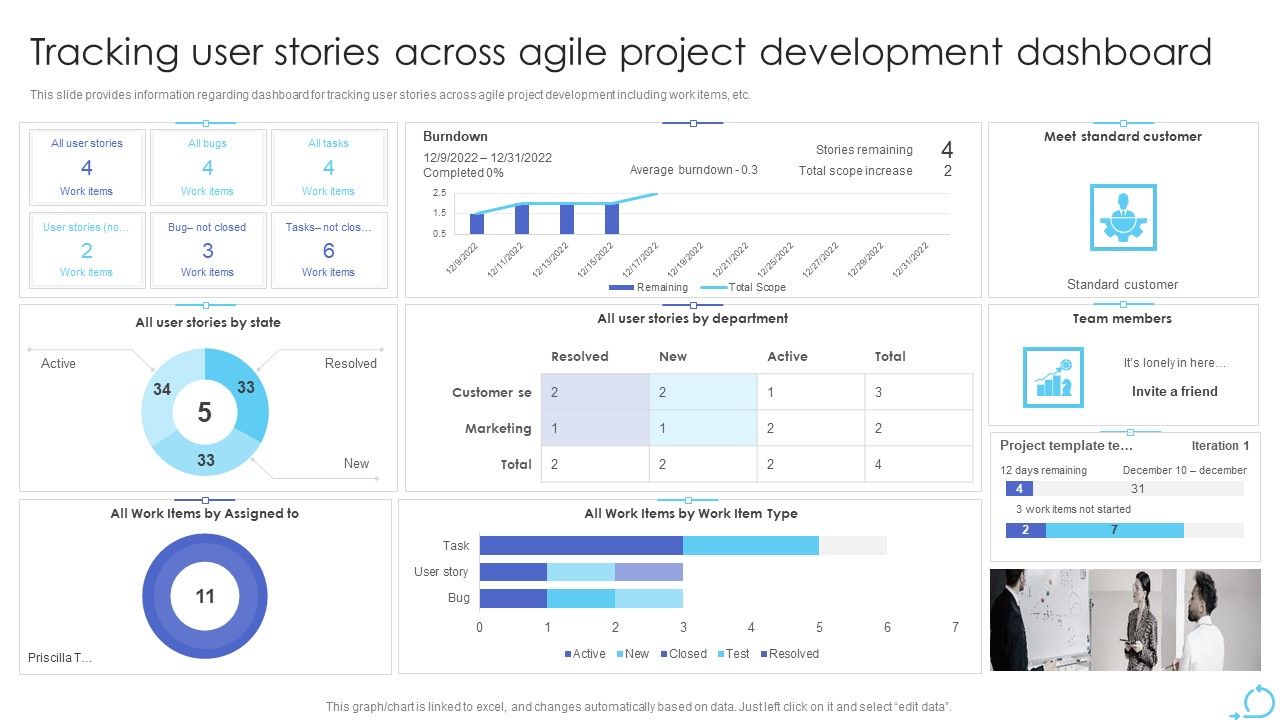Click the Task bar in work item chart
The image size is (1280, 720).
click(x=649, y=545)
